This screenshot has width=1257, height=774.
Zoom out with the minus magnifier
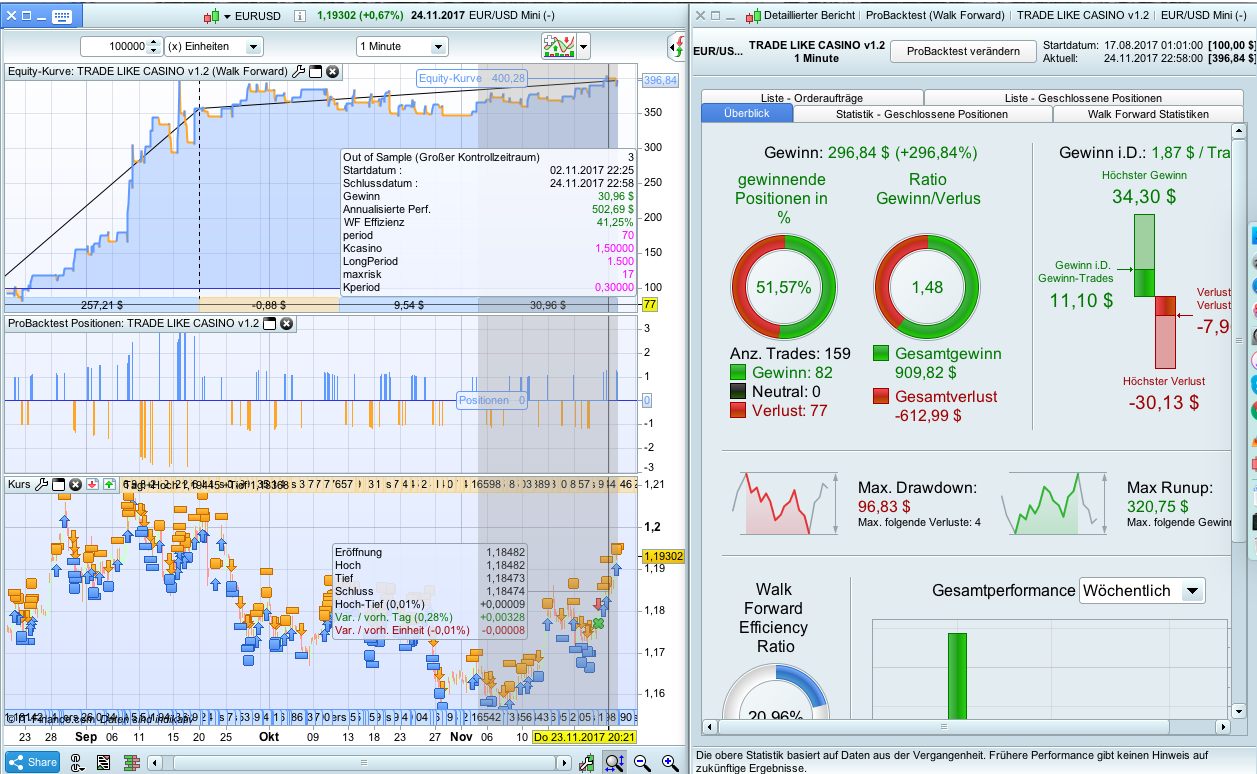[x=642, y=762]
